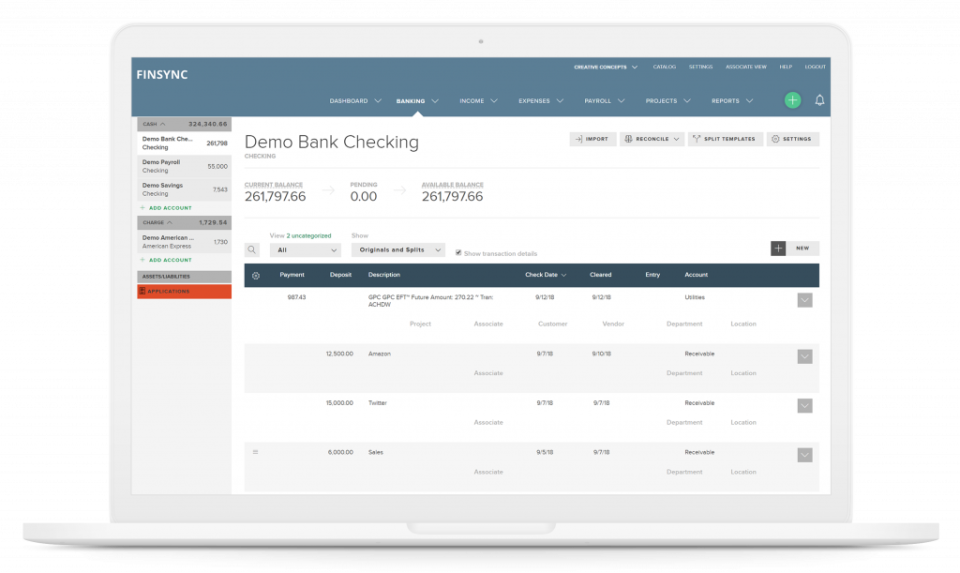Image resolution: width=960 pixels, height=573 pixels.
Task: Click the 6,000.00 deposit amount
Action: pos(340,452)
